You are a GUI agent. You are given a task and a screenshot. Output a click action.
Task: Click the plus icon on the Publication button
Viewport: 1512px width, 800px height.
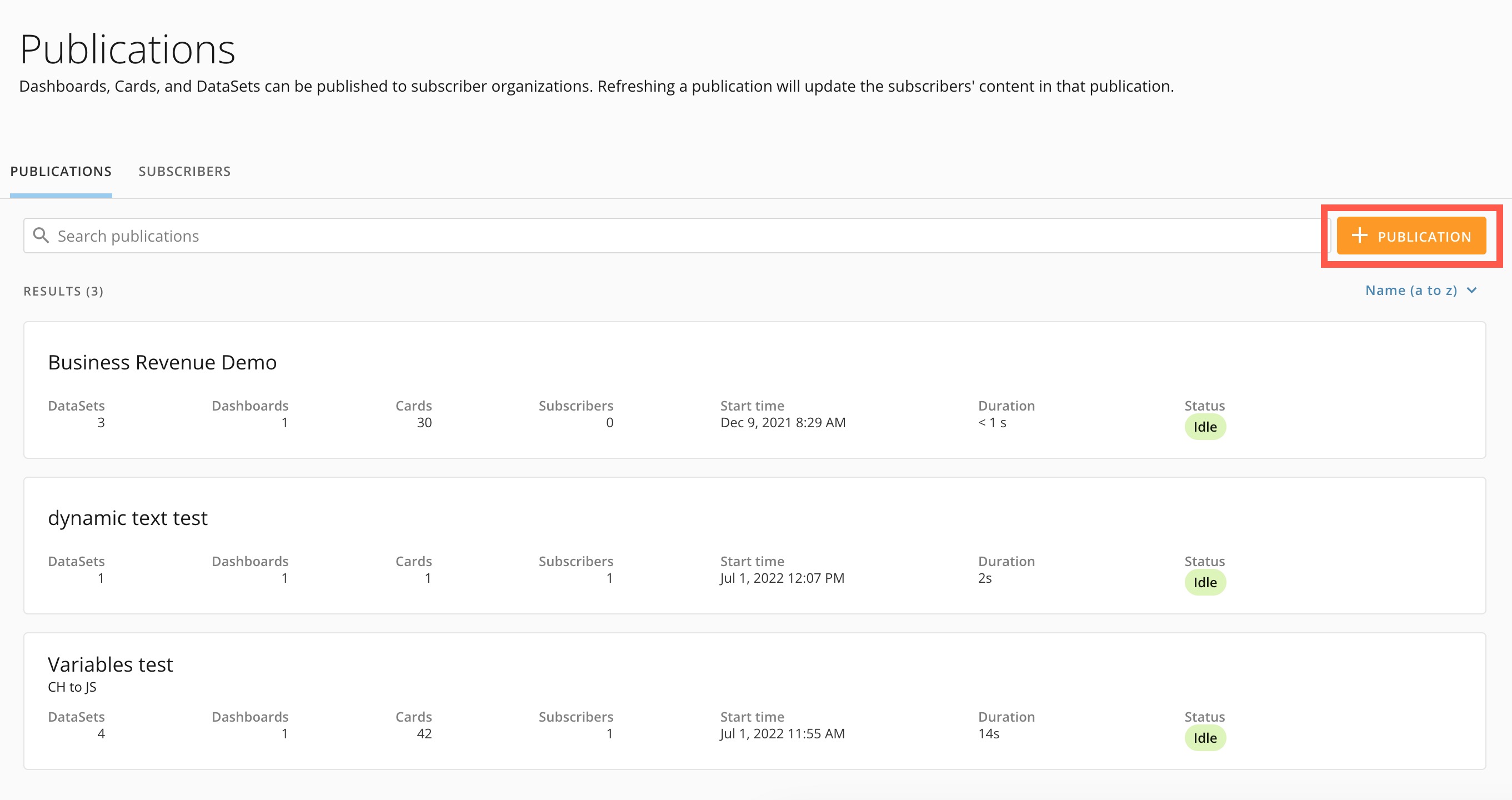coord(1359,236)
